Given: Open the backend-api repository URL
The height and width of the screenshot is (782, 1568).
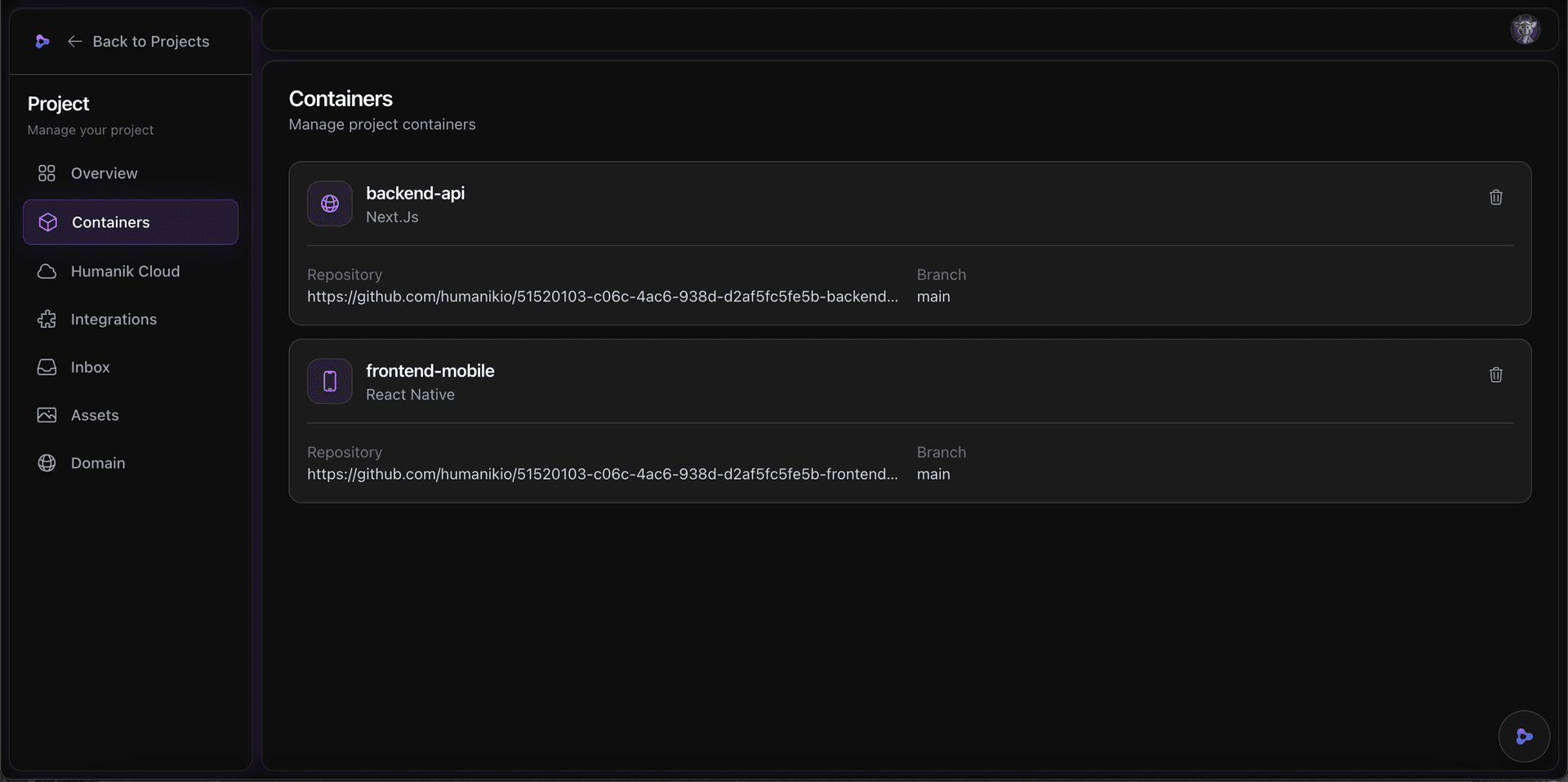Looking at the screenshot, I should [x=602, y=297].
